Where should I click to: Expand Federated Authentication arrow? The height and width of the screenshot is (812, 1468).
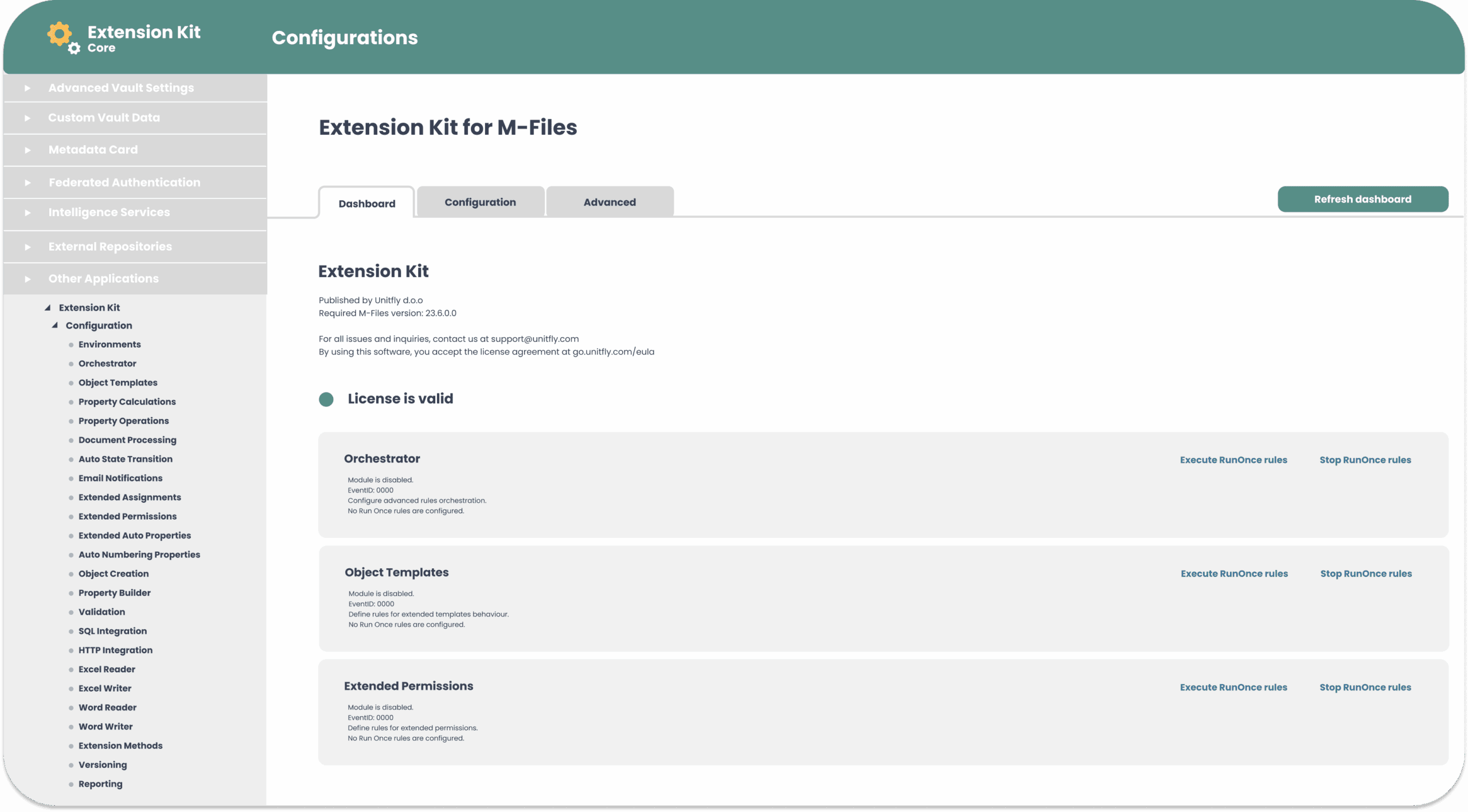[28, 183]
